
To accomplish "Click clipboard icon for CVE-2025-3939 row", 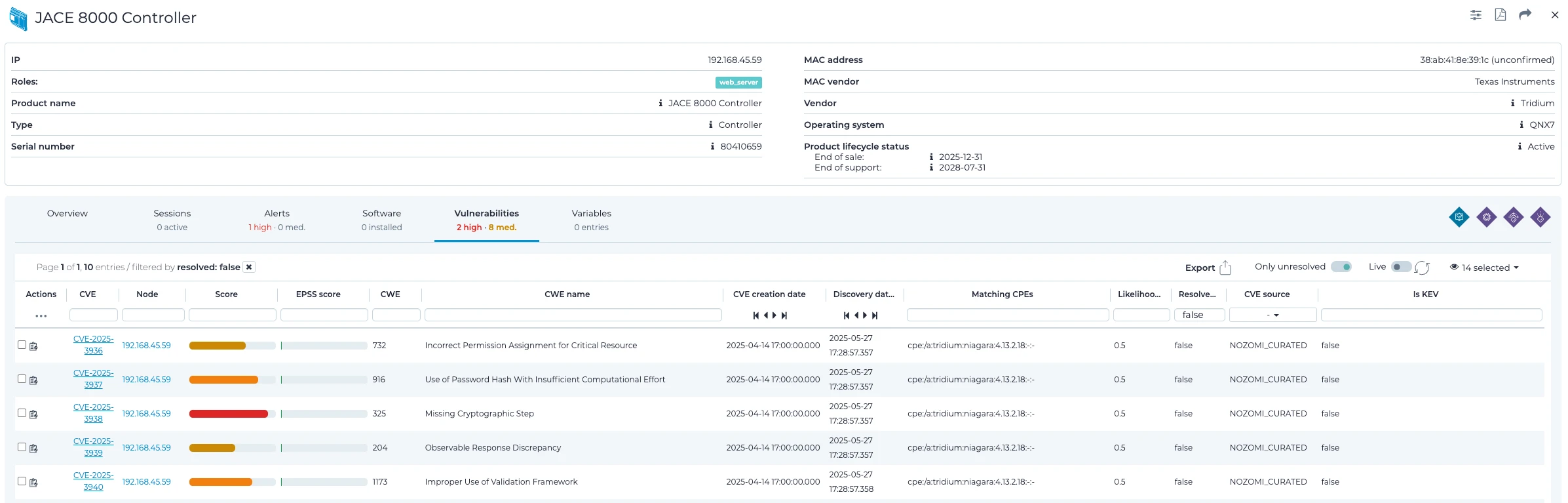I will click(x=33, y=449).
